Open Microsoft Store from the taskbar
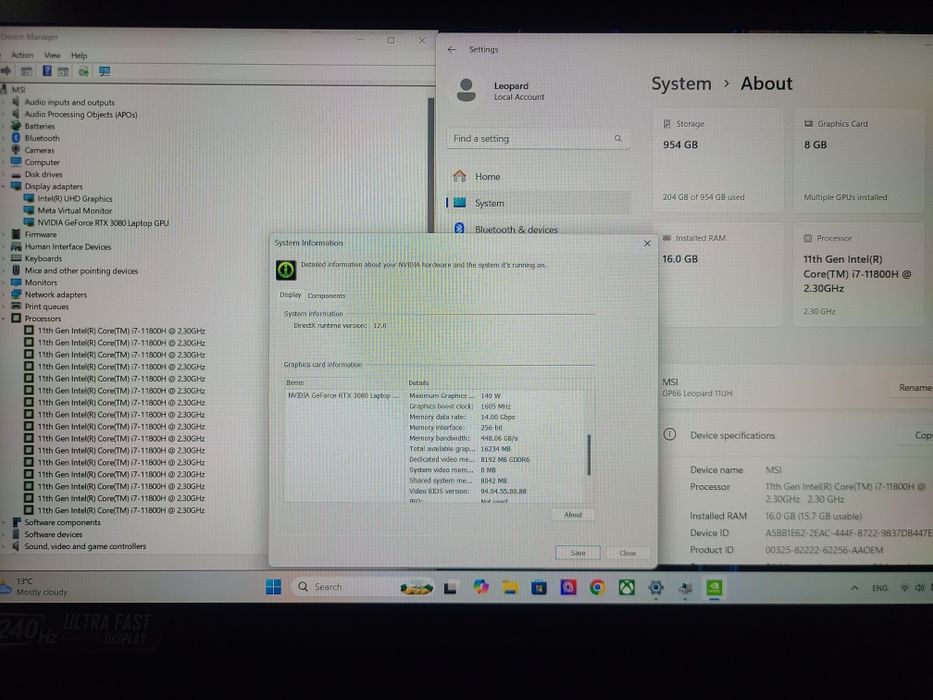Viewport: 933px width, 700px height. [539, 588]
